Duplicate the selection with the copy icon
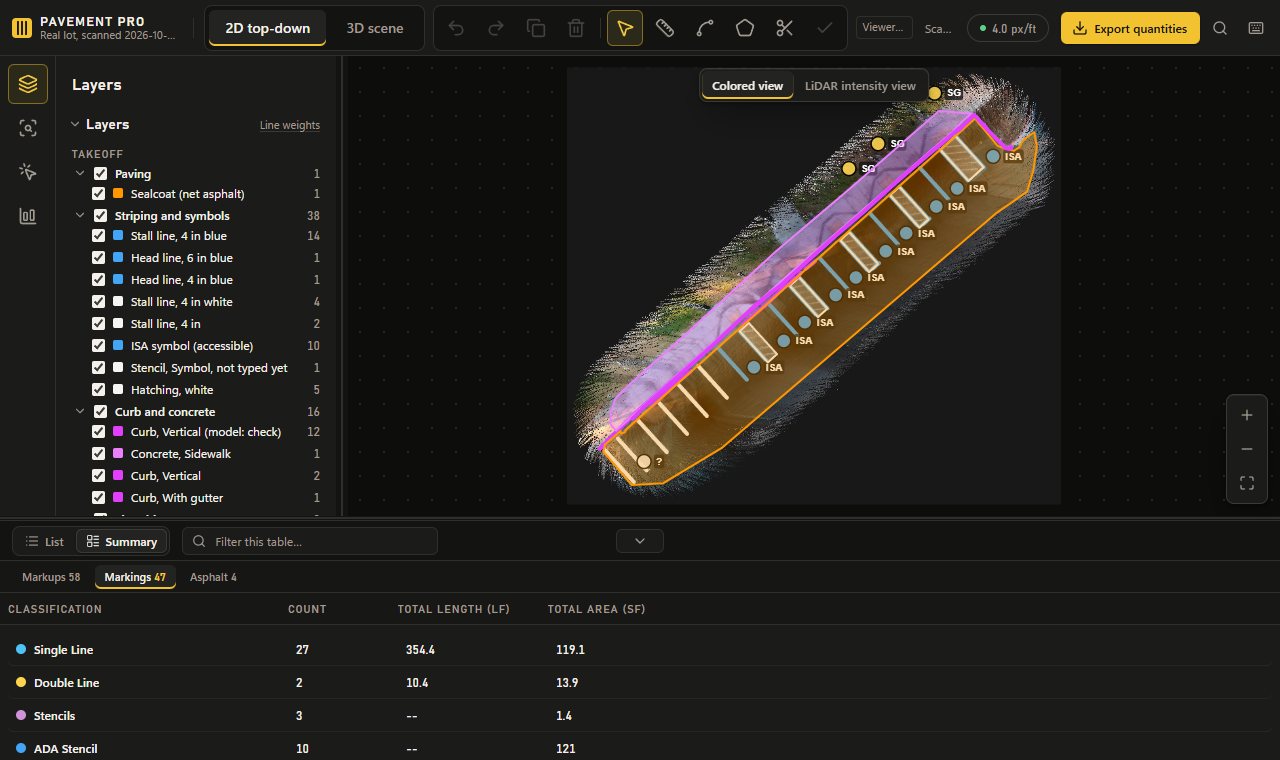 (536, 28)
